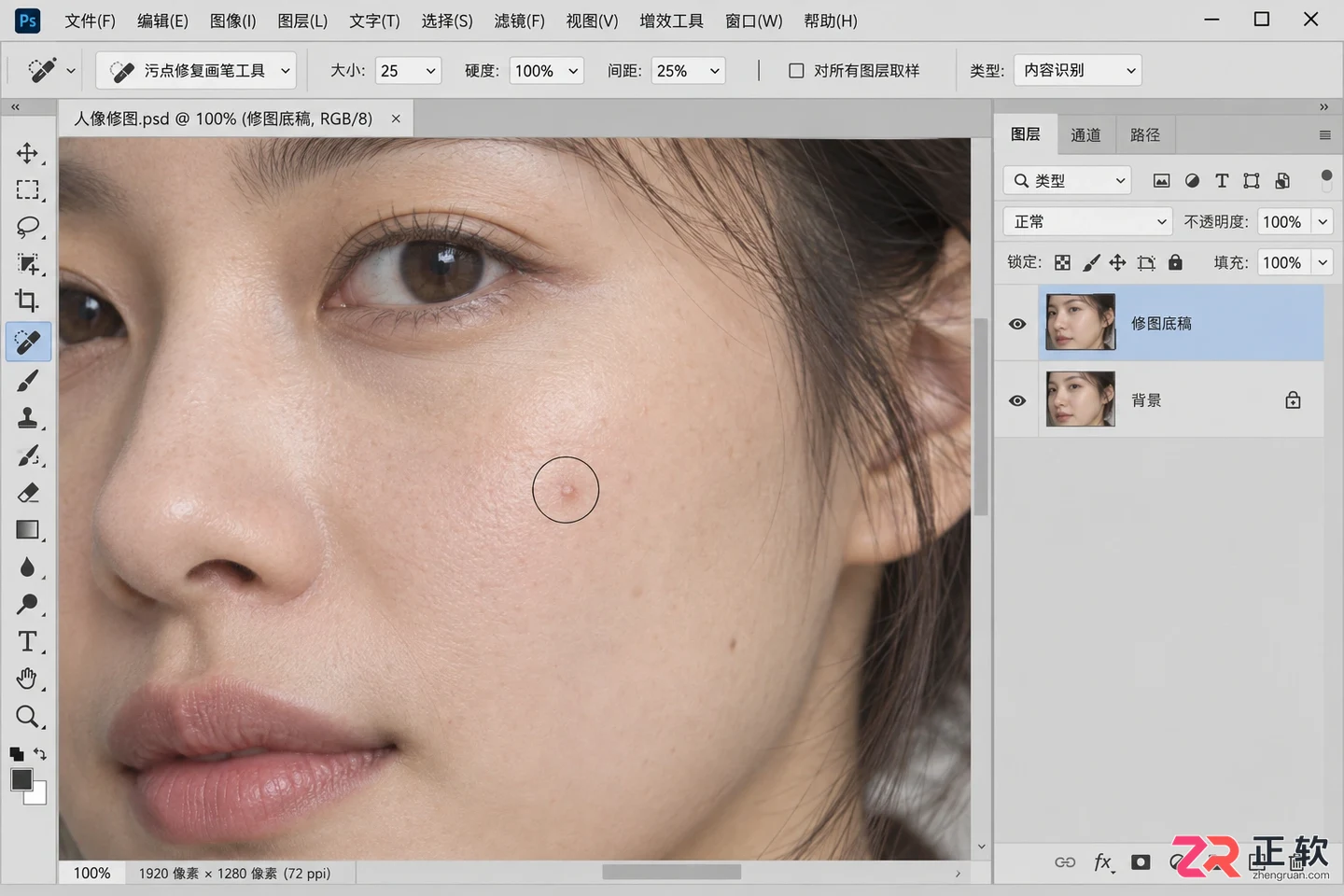Toggle lock all for layer

(x=1175, y=262)
